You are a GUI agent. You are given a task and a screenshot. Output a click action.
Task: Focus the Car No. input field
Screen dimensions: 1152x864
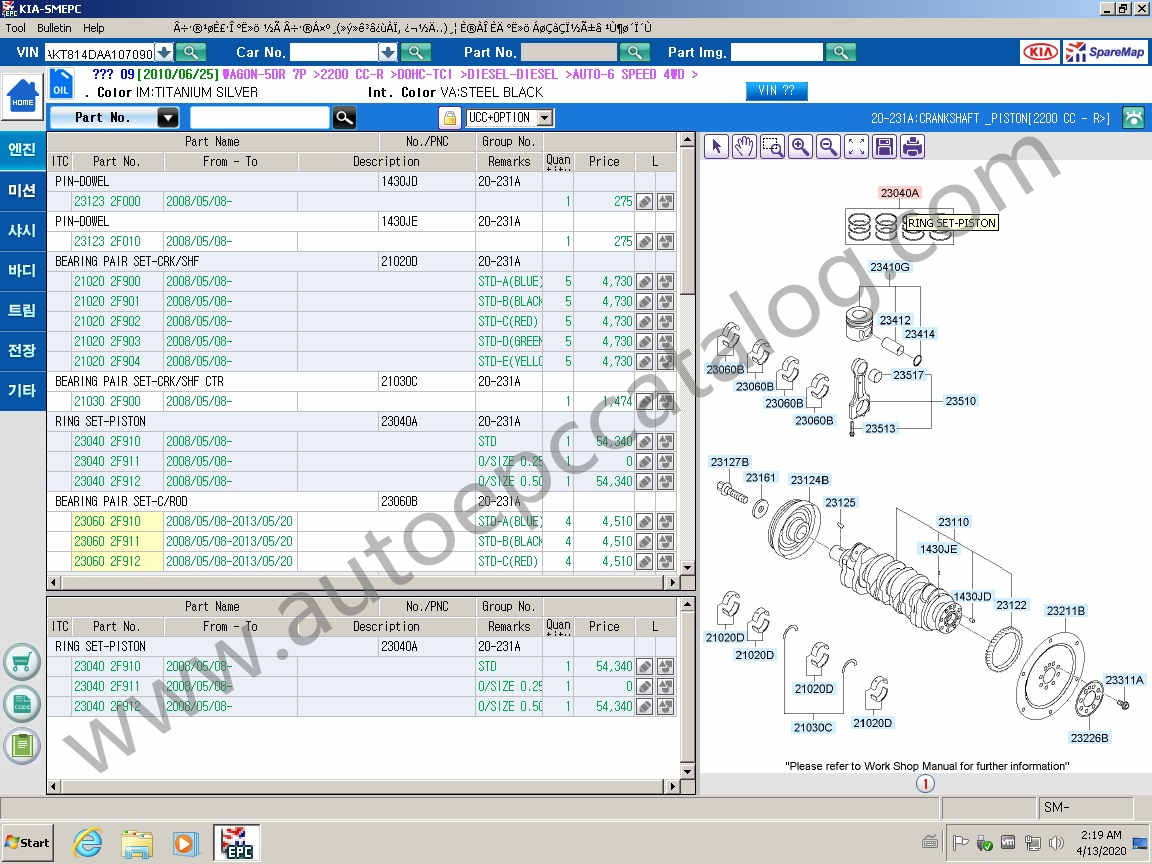334,52
